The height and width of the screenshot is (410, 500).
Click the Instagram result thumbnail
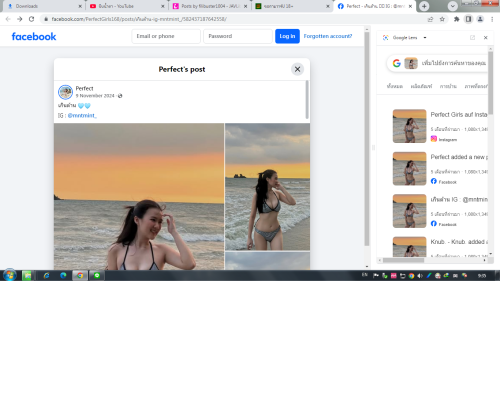pyautogui.click(x=409, y=126)
